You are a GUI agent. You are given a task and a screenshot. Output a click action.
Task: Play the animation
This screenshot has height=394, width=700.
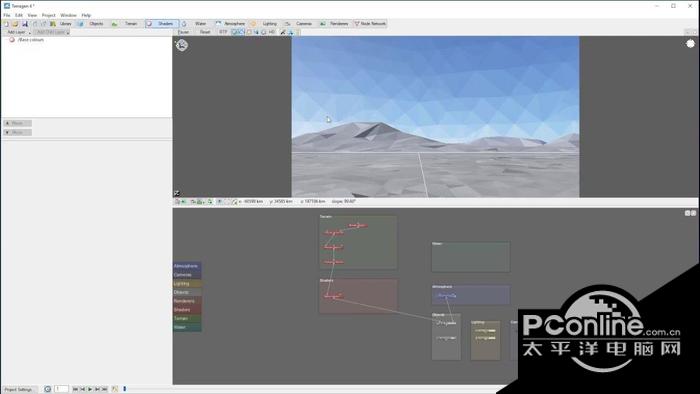90,389
